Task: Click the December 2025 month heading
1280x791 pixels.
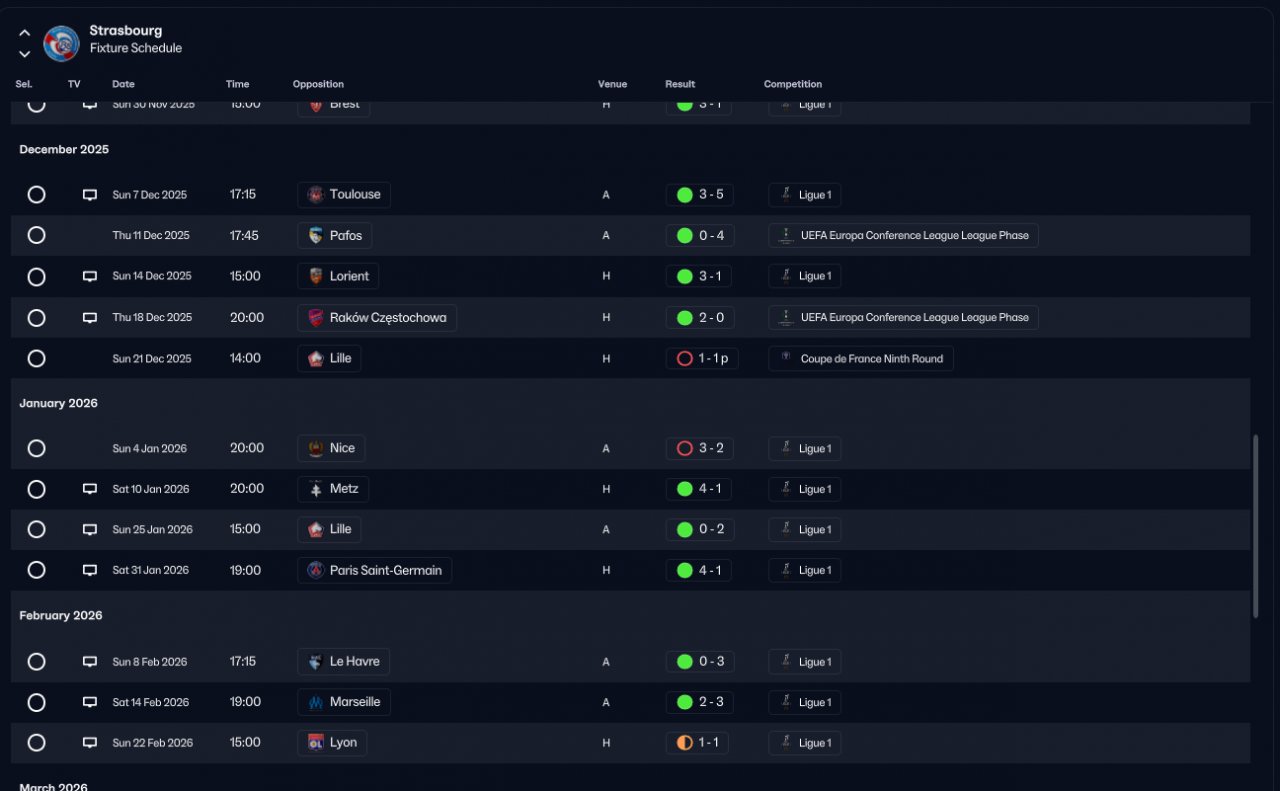Action: click(x=64, y=149)
